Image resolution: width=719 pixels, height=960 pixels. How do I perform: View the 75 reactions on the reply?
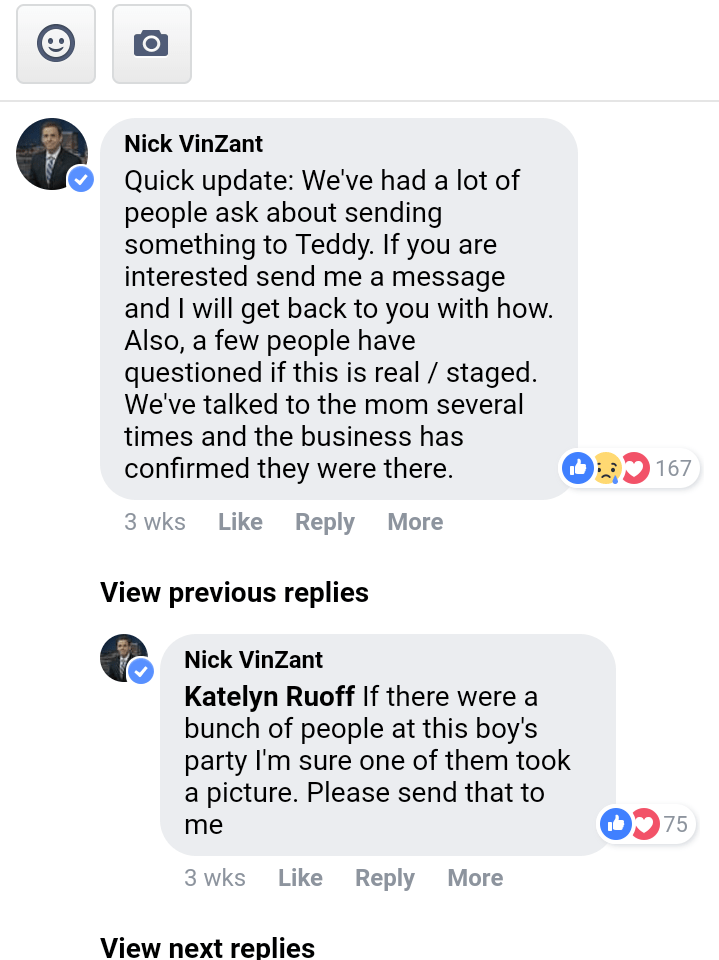click(x=675, y=824)
